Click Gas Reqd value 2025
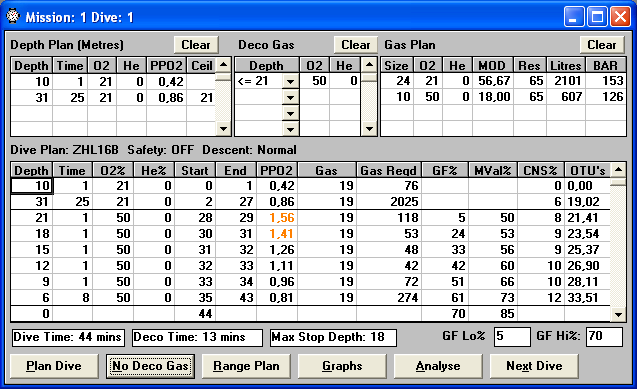Viewport: 637px width, 389px height. coord(389,202)
